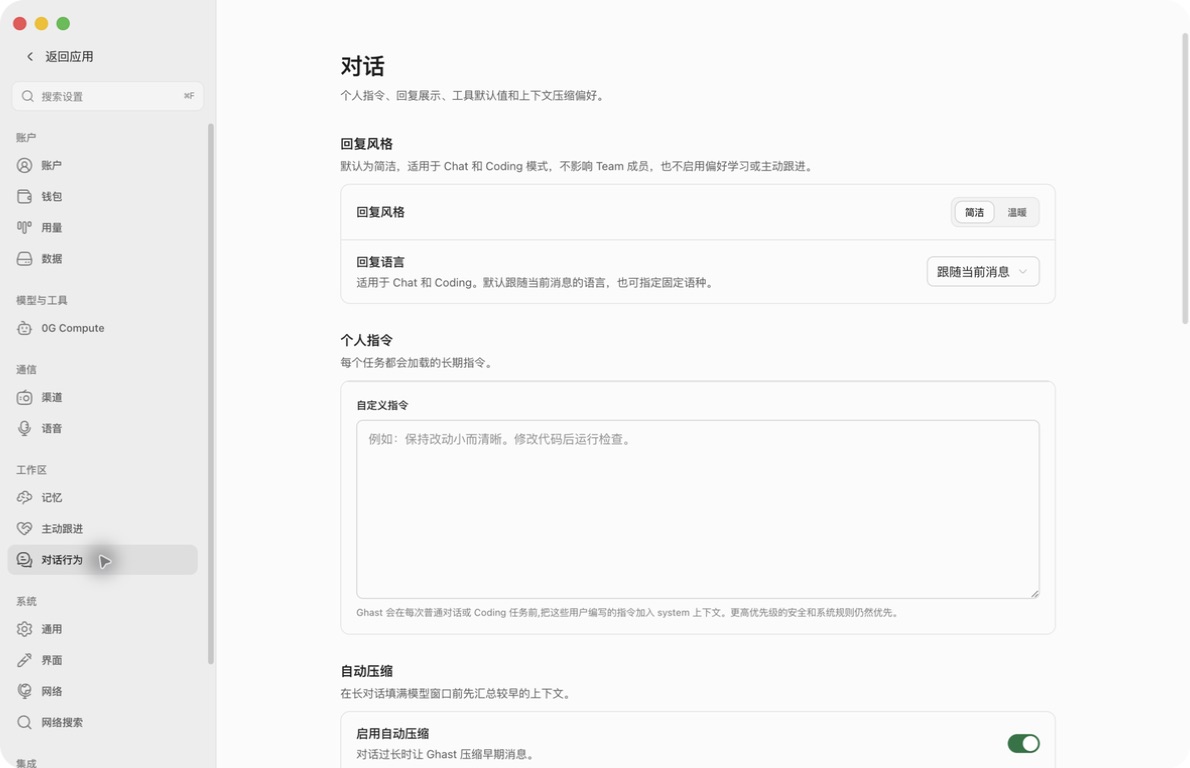Click the 个人指令 section heading

367,340
